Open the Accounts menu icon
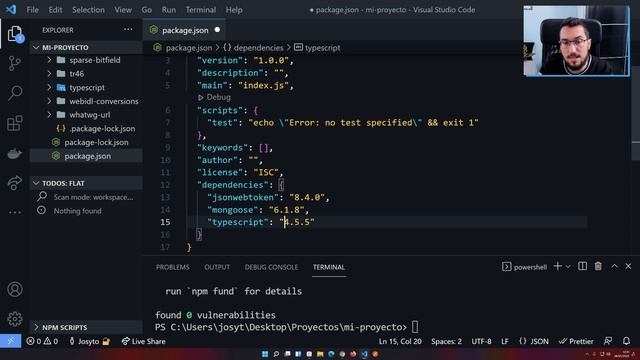Image resolution: width=640 pixels, height=360 pixels. pyautogui.click(x=15, y=289)
